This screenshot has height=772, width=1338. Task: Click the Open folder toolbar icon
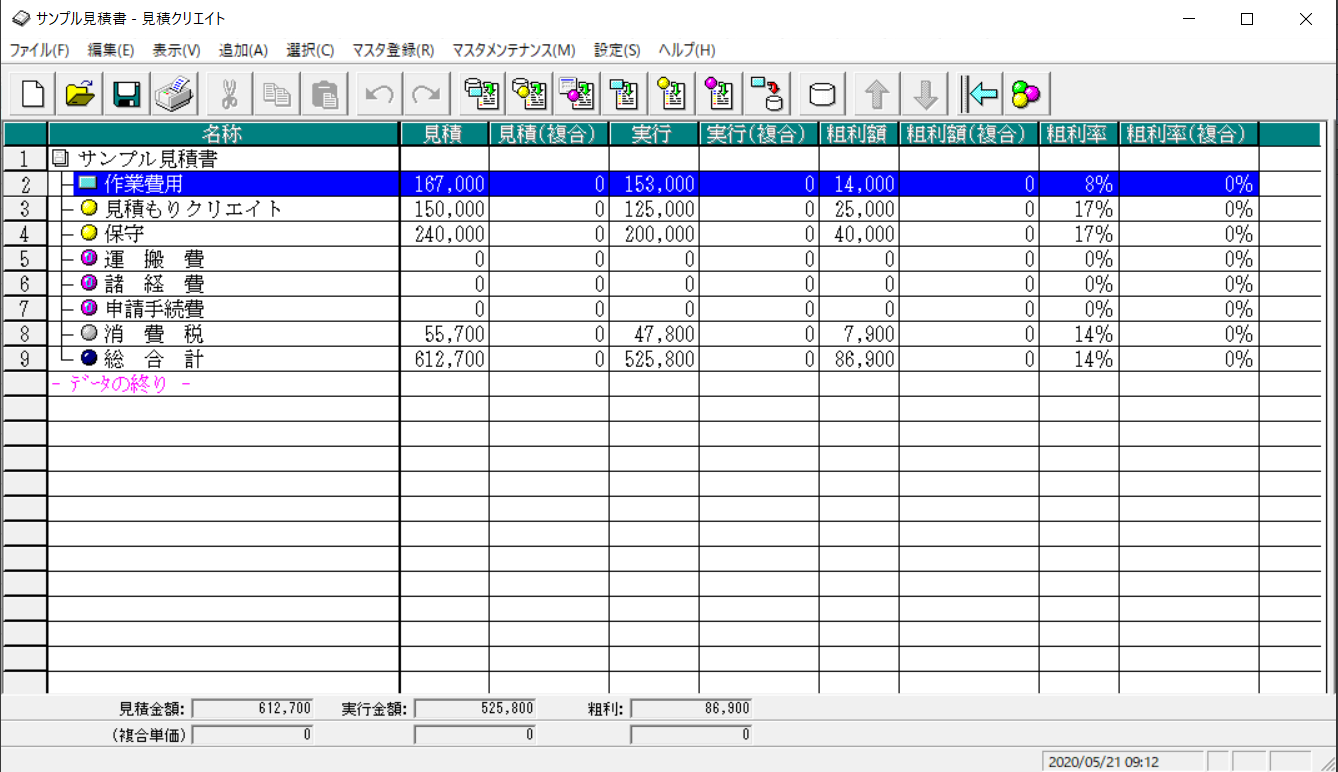(x=80, y=95)
